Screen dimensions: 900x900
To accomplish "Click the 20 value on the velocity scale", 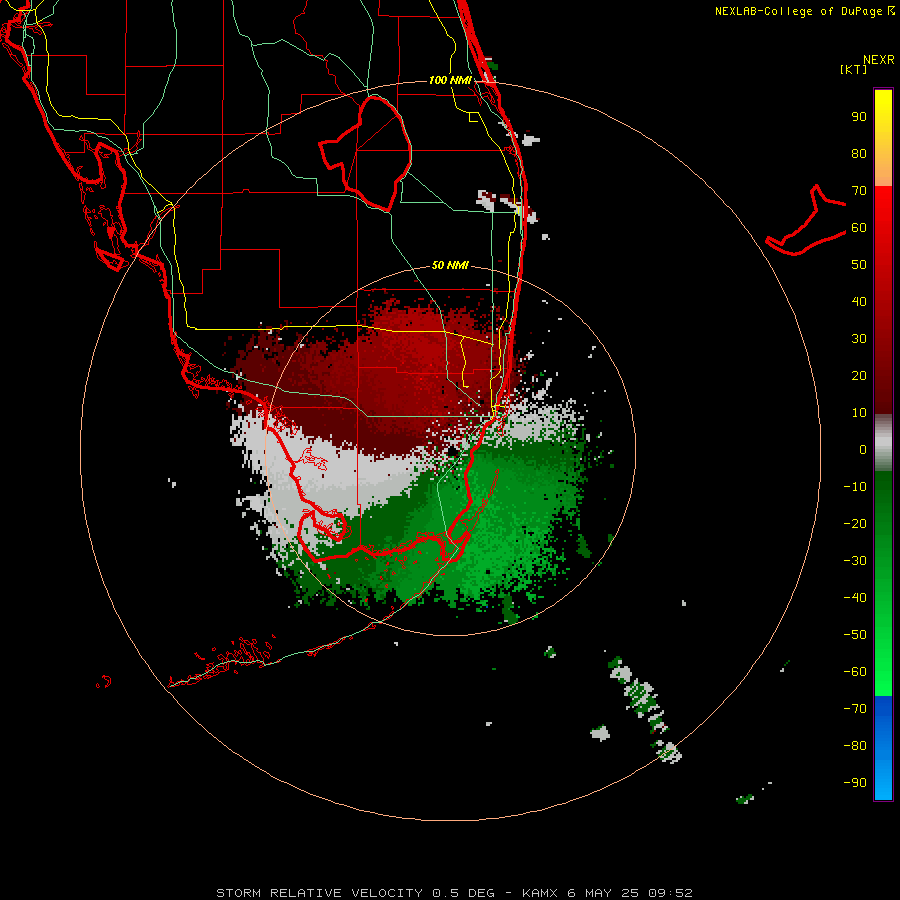I will [859, 376].
